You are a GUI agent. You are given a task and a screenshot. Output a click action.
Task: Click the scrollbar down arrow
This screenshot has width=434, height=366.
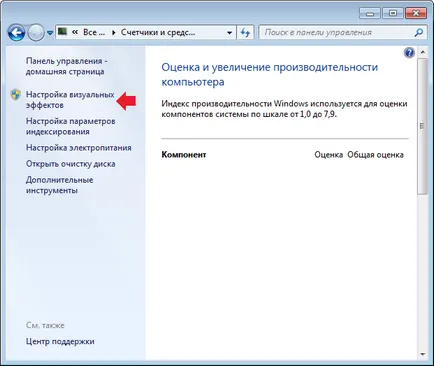pos(423,354)
